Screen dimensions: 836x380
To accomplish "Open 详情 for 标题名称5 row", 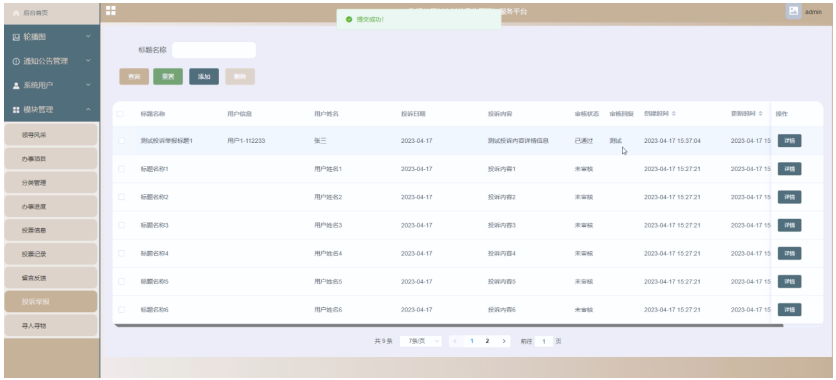I will (789, 281).
